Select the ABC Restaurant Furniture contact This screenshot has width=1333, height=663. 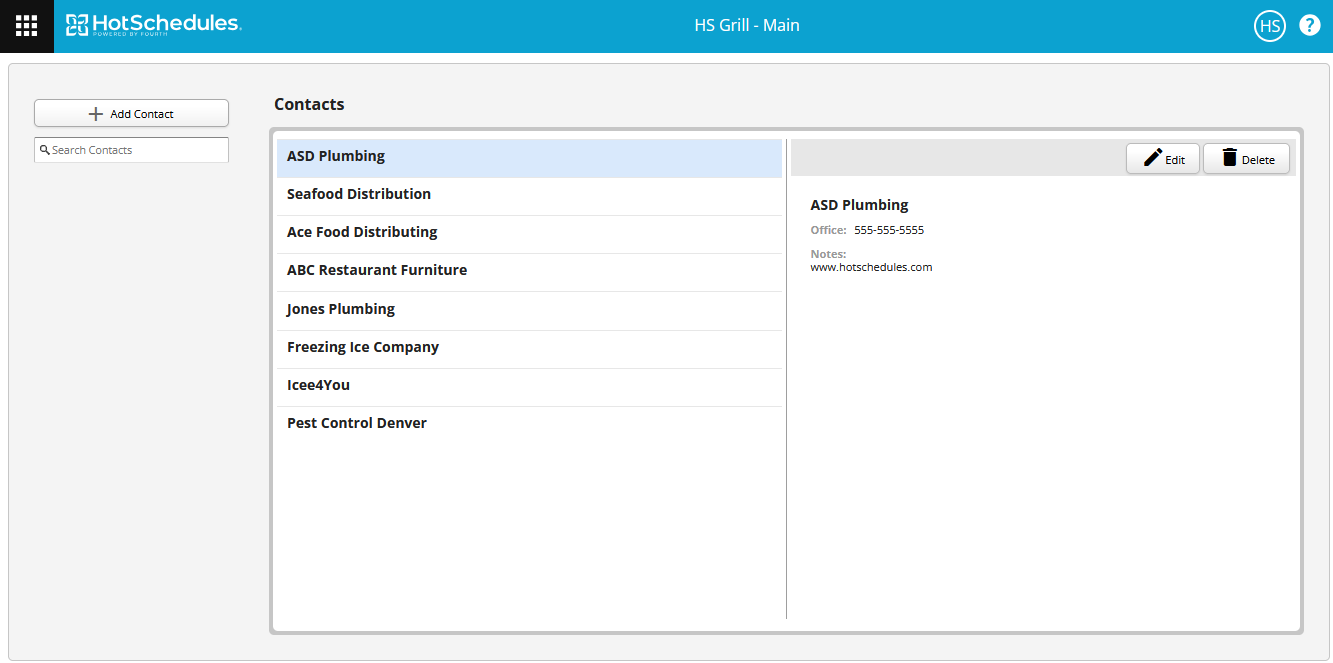(x=529, y=272)
